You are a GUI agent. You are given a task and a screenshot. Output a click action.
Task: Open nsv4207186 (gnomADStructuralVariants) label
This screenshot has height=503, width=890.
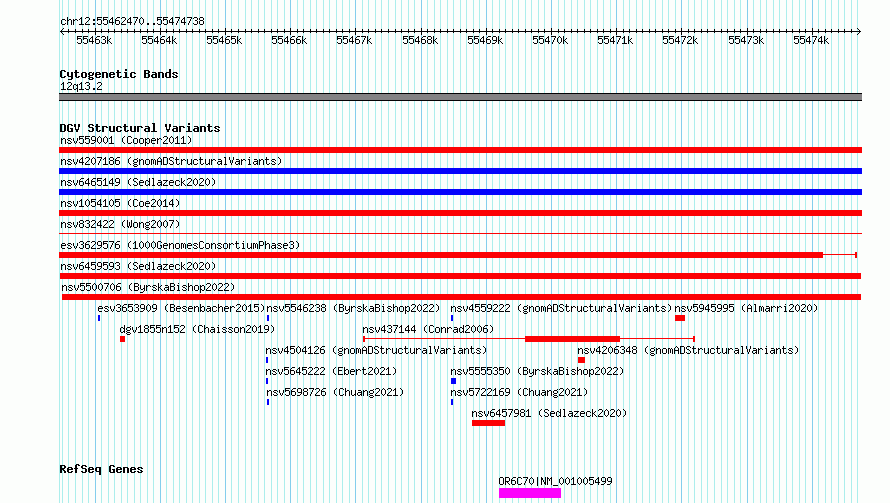tap(171, 161)
